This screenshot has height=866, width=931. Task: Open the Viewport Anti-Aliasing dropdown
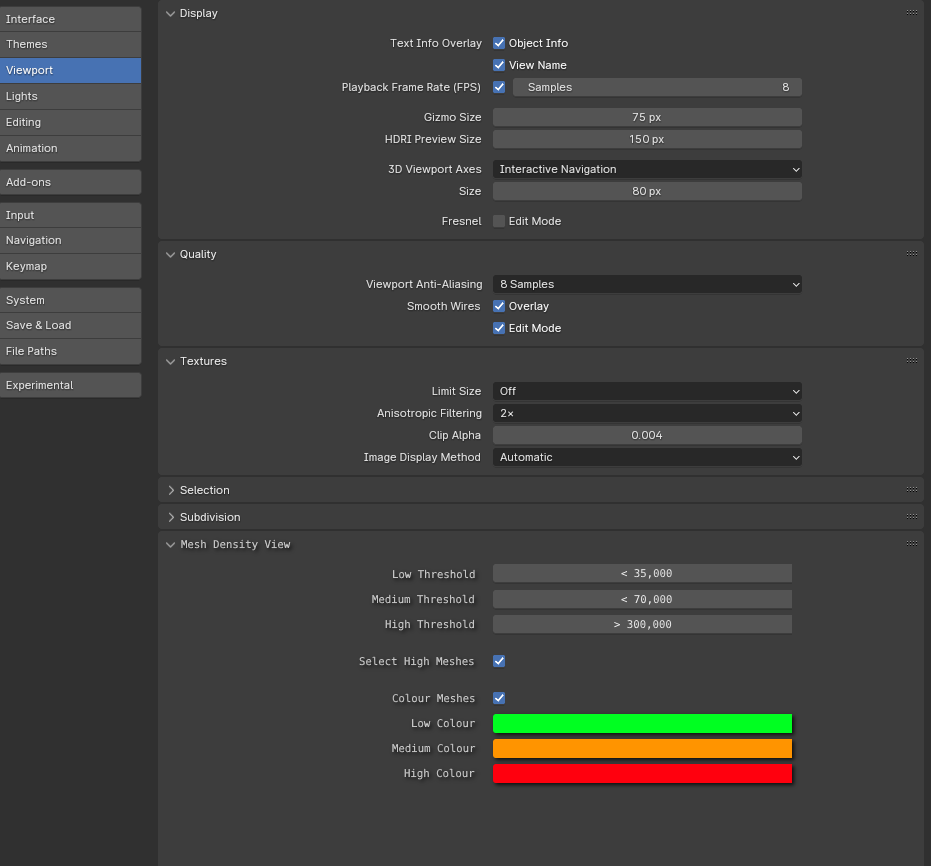click(647, 284)
